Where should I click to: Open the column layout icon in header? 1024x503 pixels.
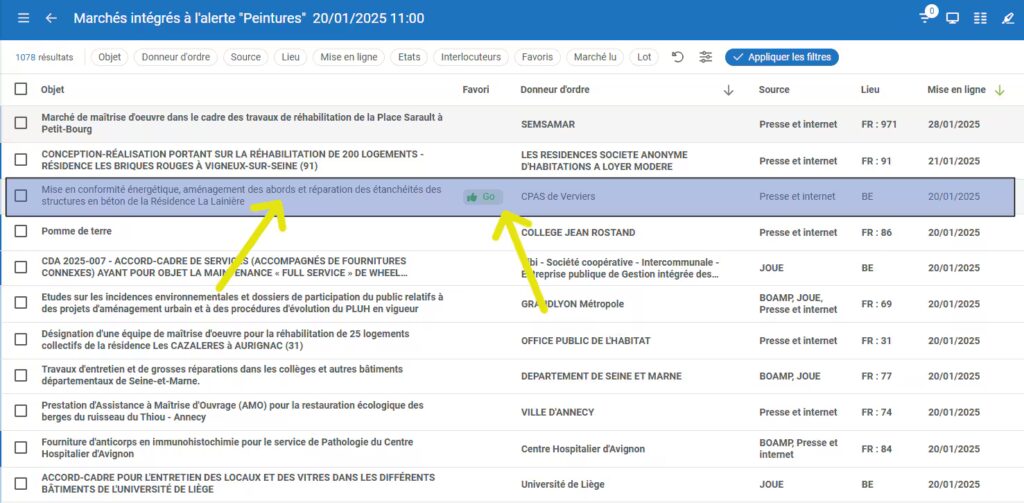[980, 18]
